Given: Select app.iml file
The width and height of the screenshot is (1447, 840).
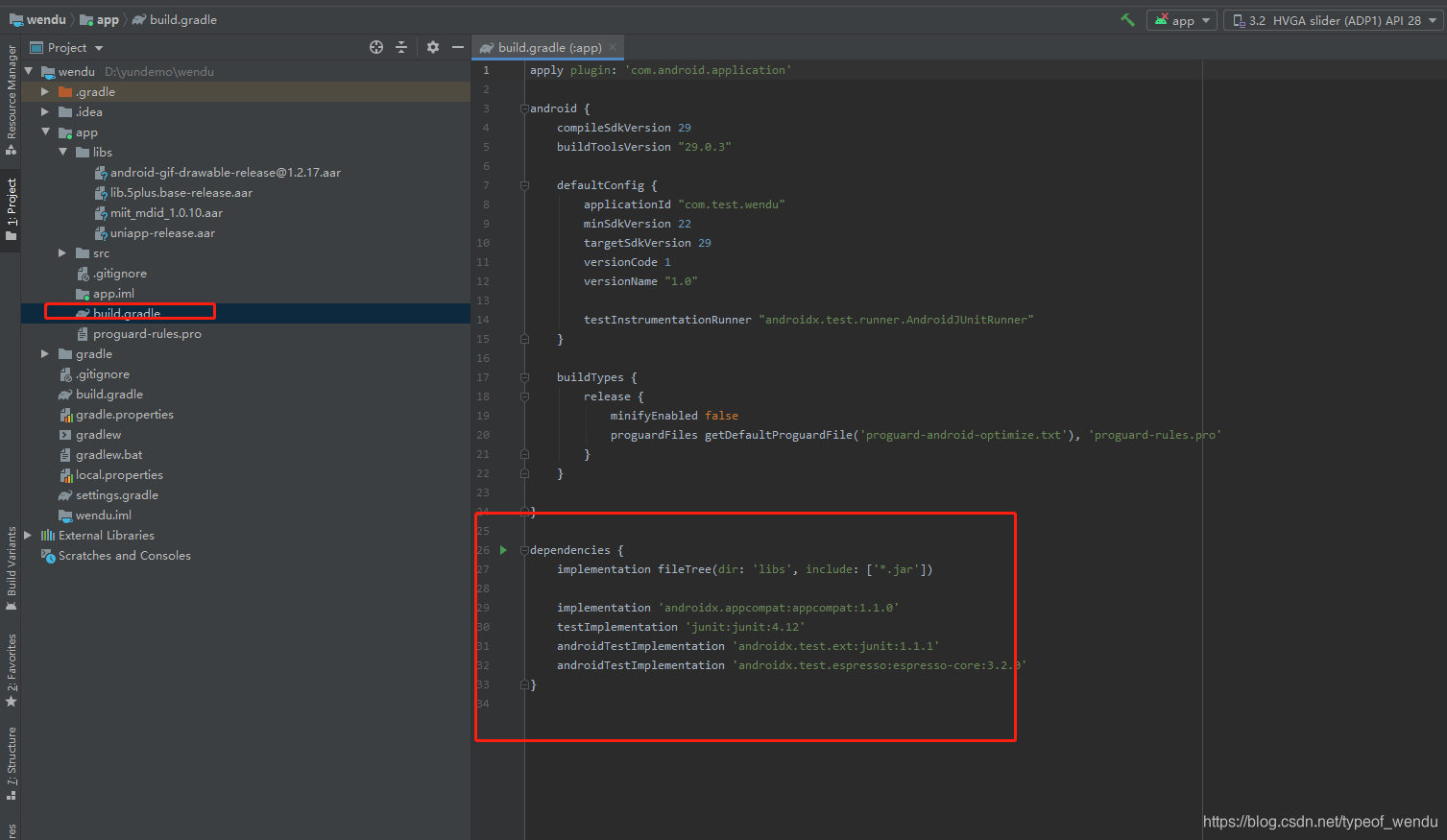Looking at the screenshot, I should (113, 294).
